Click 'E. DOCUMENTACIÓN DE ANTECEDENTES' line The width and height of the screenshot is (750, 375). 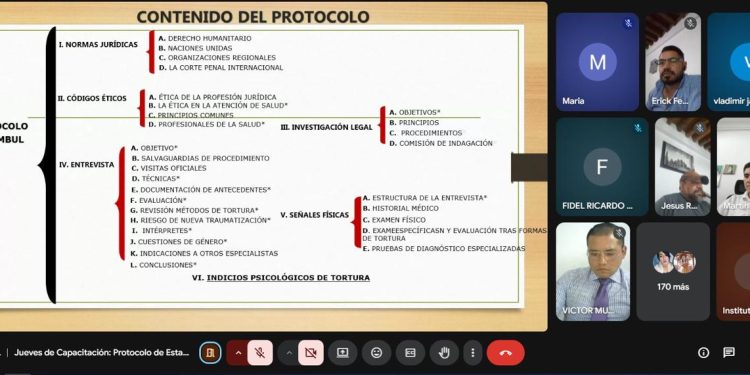[x=201, y=190]
